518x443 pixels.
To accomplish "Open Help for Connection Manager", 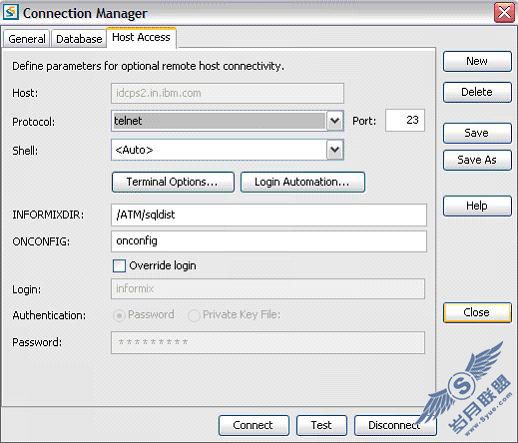I will click(x=477, y=206).
